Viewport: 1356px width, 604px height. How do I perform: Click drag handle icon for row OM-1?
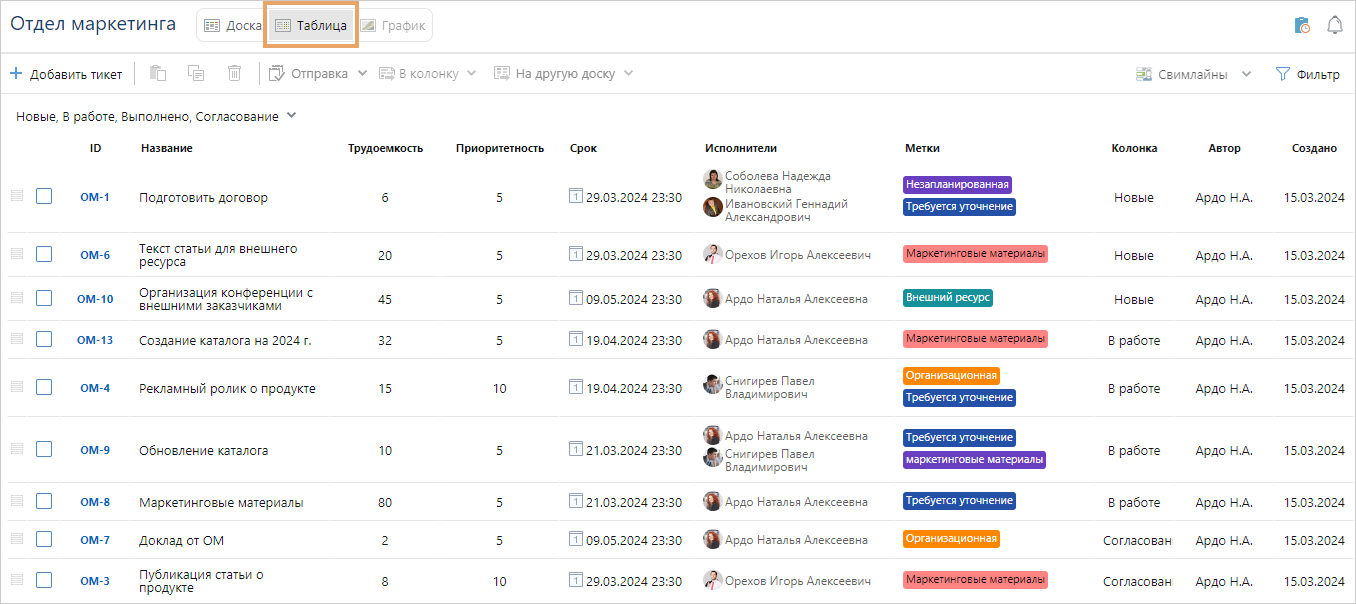pos(17,196)
